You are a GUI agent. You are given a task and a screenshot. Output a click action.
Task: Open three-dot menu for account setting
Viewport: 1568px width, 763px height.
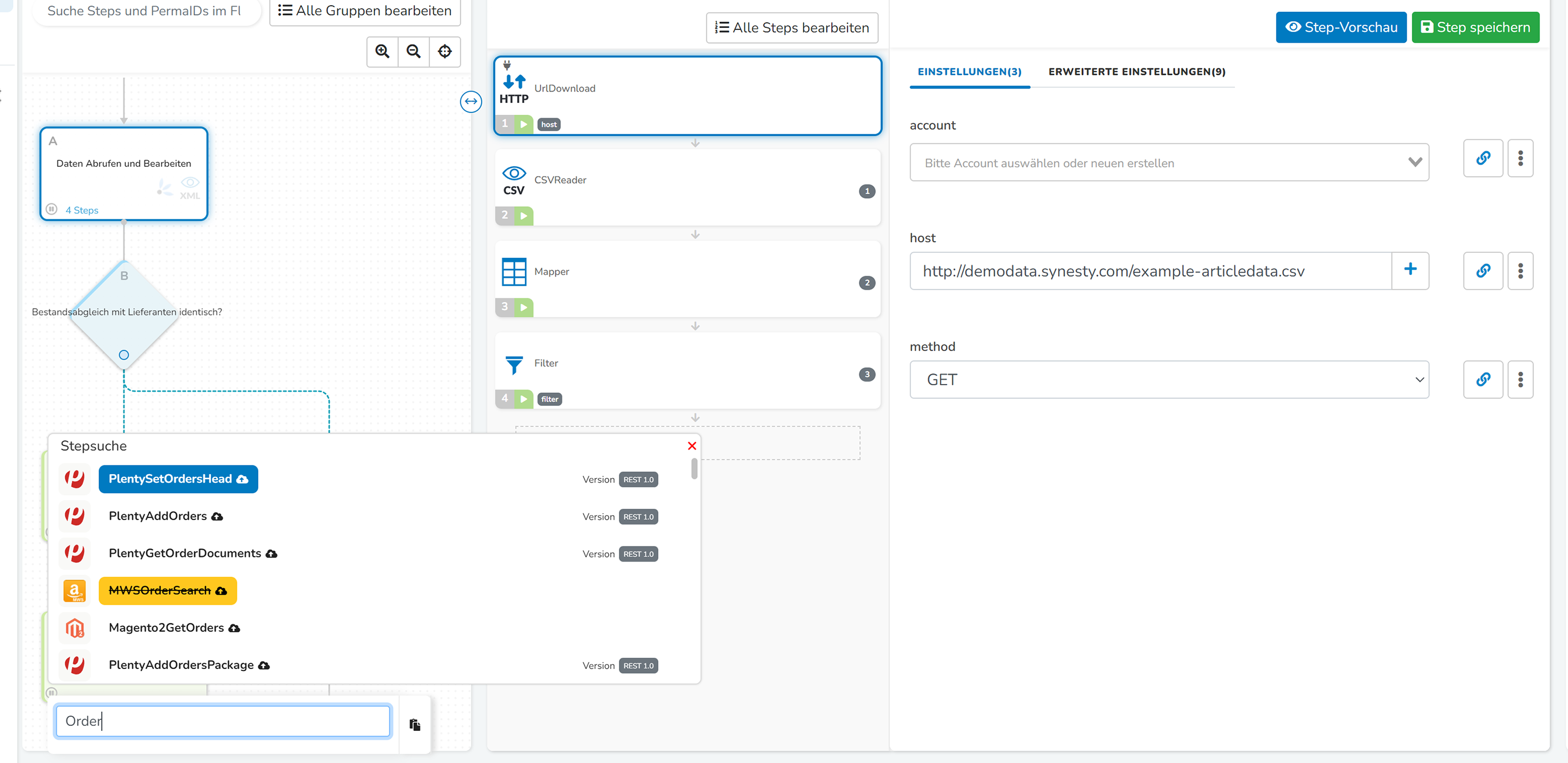[x=1520, y=158]
